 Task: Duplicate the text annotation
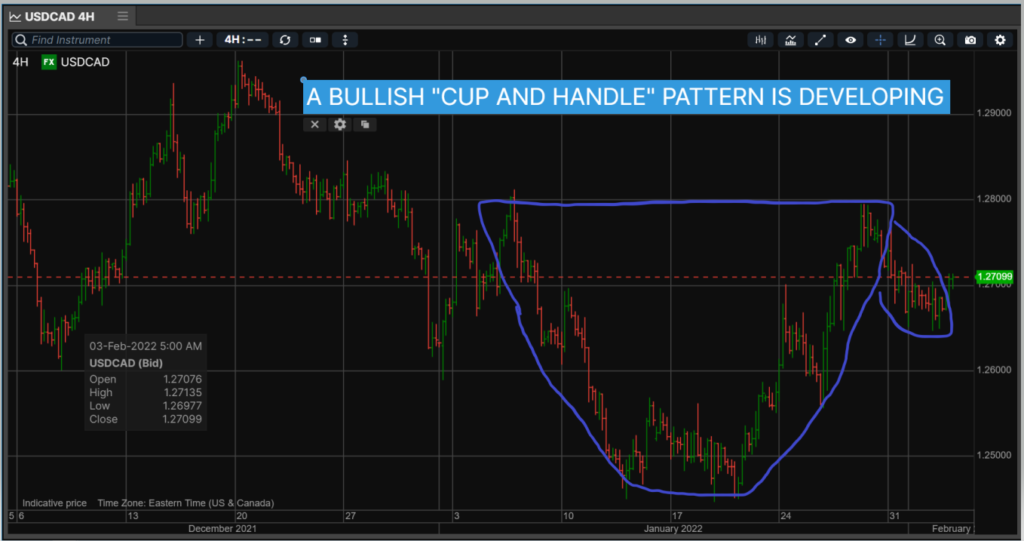coord(366,124)
